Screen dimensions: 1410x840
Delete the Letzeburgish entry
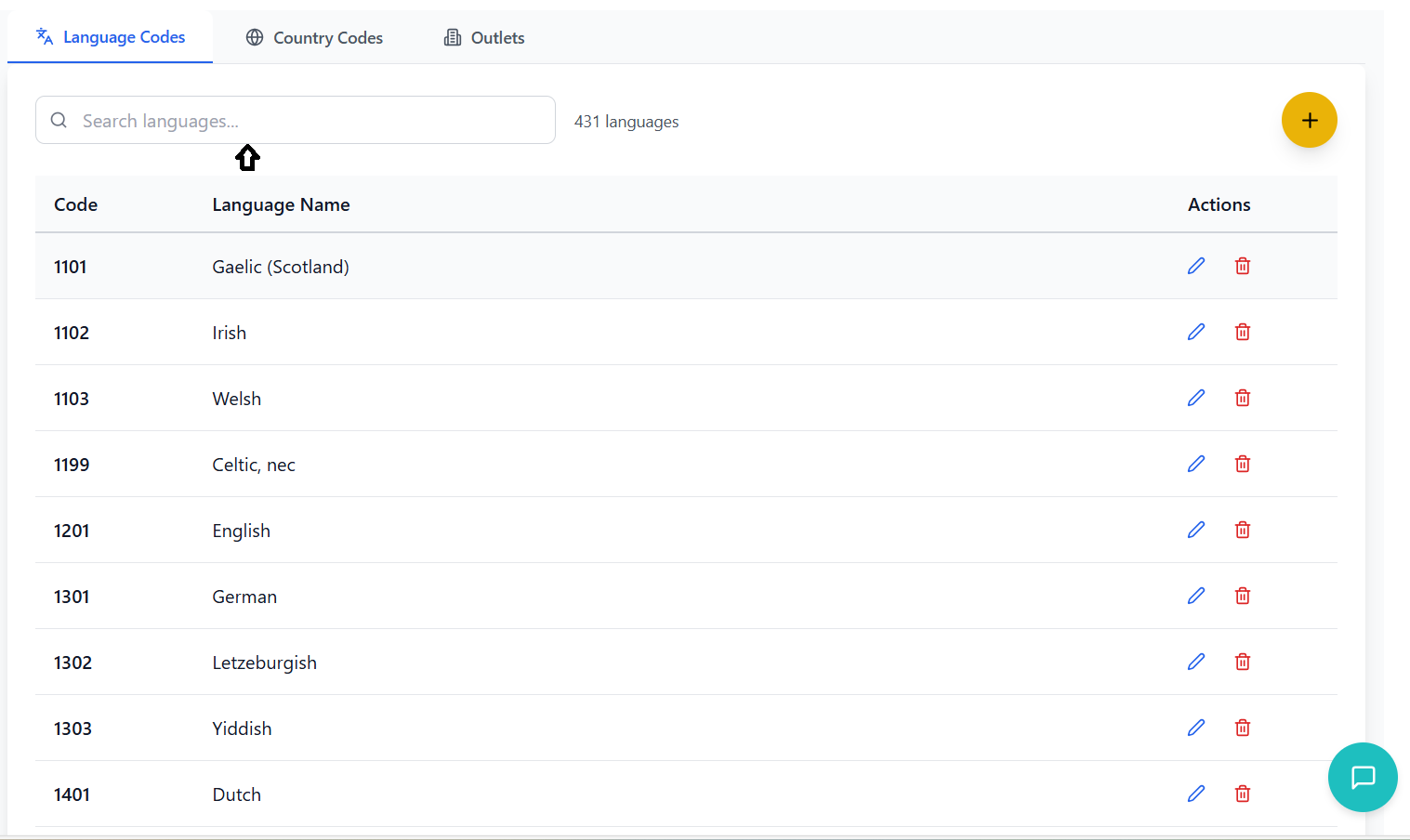tap(1242, 662)
